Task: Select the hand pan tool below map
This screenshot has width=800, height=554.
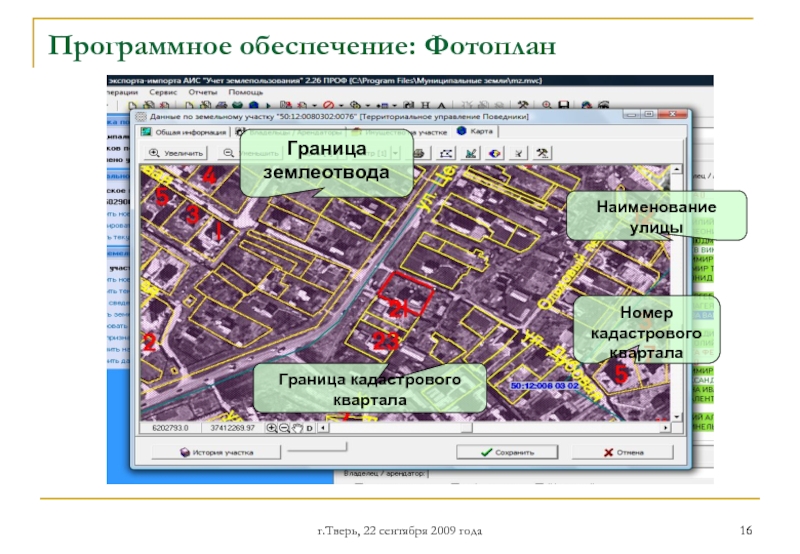Action: [296, 428]
